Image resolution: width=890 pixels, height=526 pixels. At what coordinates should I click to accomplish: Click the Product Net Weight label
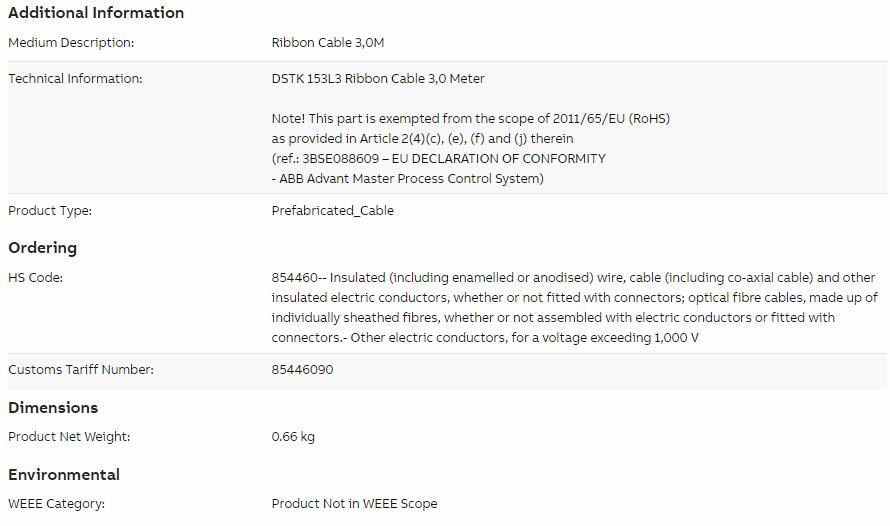click(x=69, y=436)
